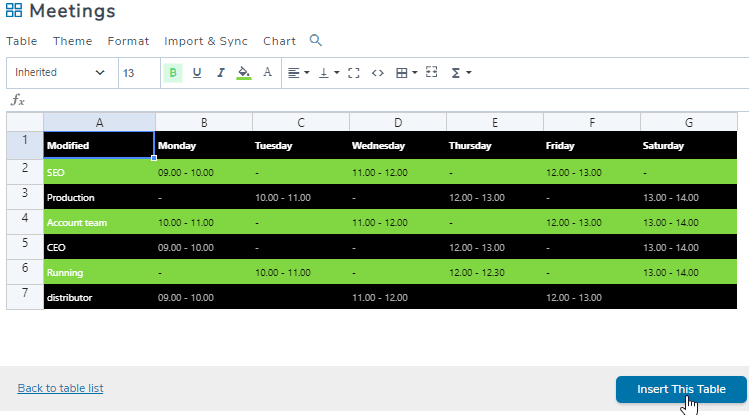Open vertical alignment dropdown
749x415 pixels.
pos(329,73)
